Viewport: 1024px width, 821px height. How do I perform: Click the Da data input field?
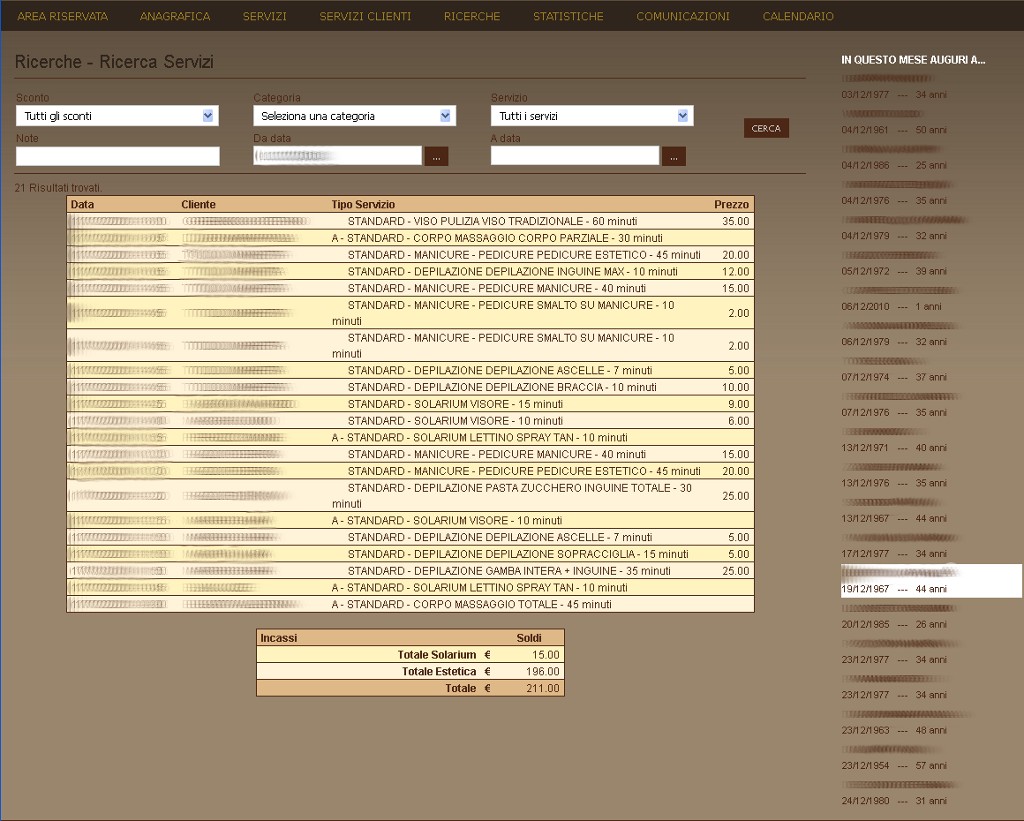337,156
